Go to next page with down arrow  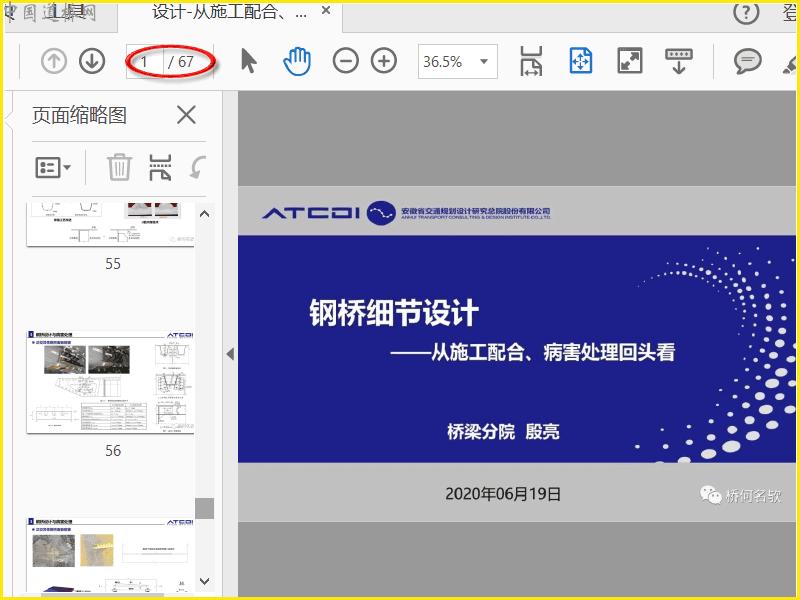click(x=92, y=61)
